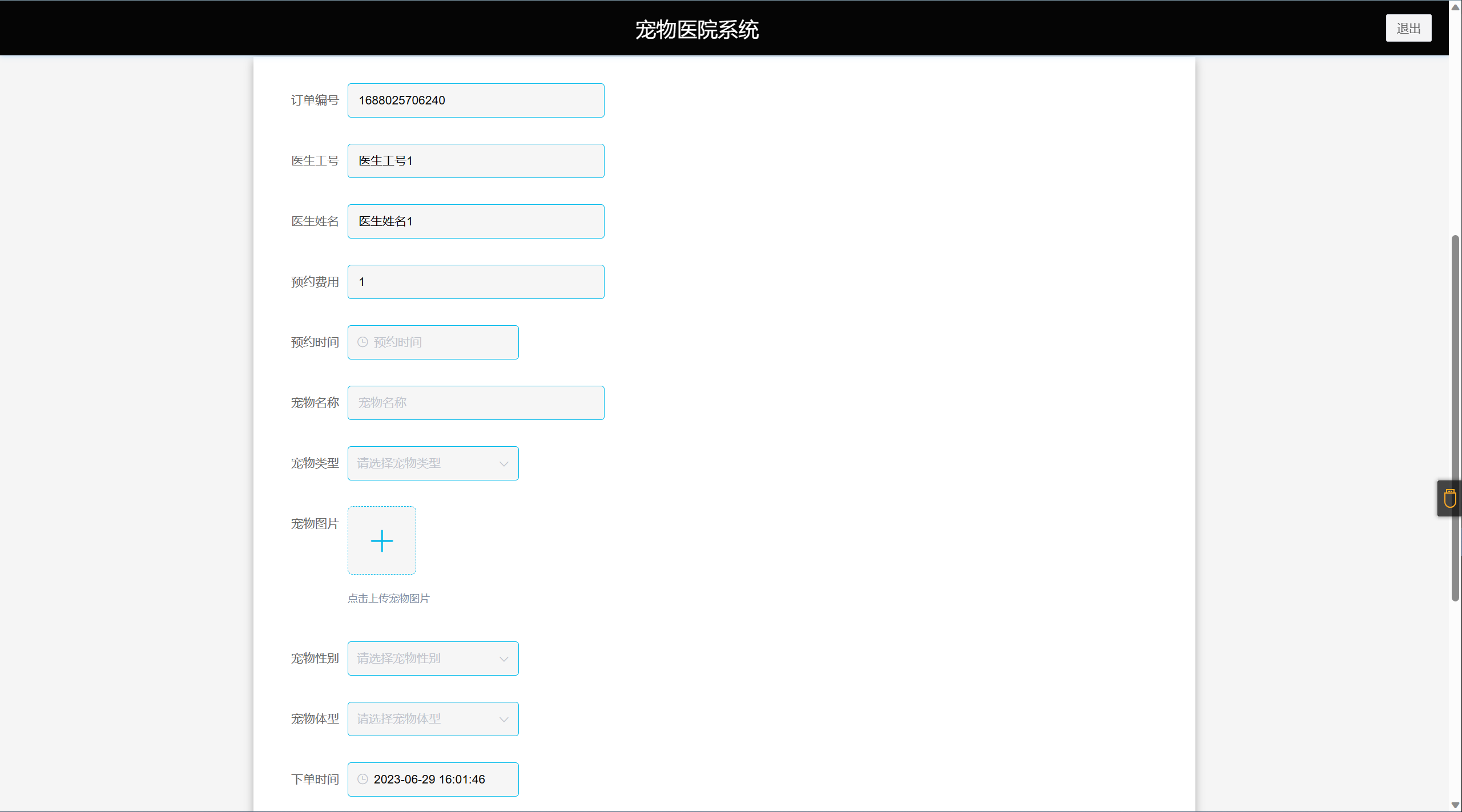This screenshot has height=812, width=1462.
Task: Click clock icon in 预约时间 field
Action: point(363,342)
